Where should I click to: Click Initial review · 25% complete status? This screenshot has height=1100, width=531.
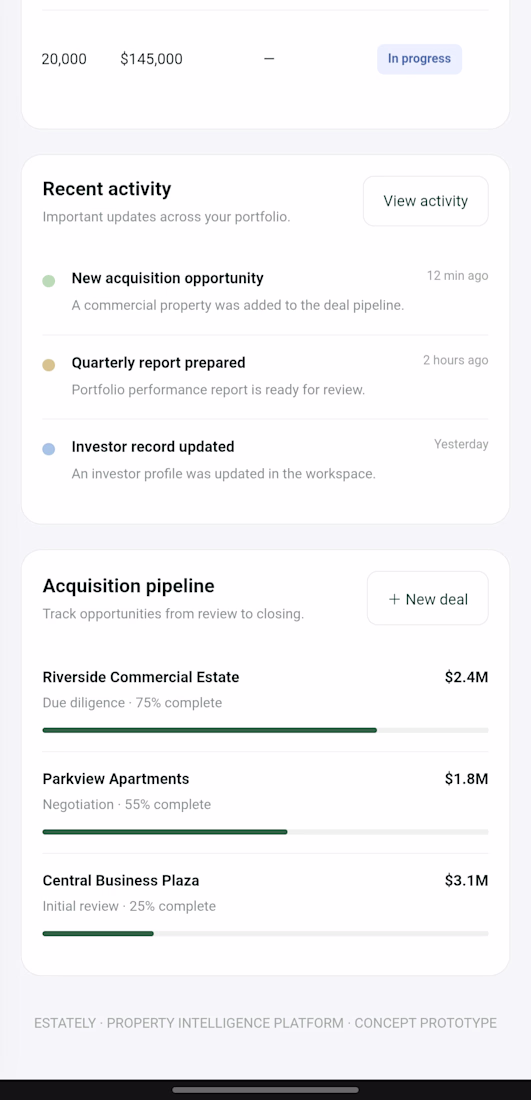129,906
